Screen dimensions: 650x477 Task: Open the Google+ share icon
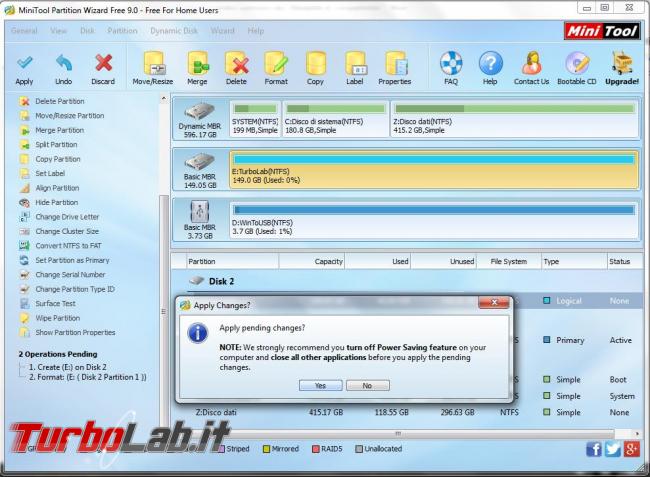(632, 449)
